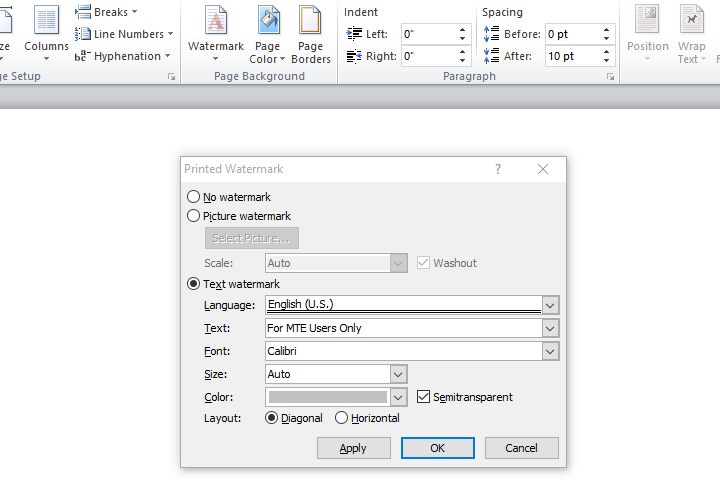Click the watermark text field 'For MTE Users Only'
Image resolution: width=720 pixels, height=500 pixels.
click(404, 328)
